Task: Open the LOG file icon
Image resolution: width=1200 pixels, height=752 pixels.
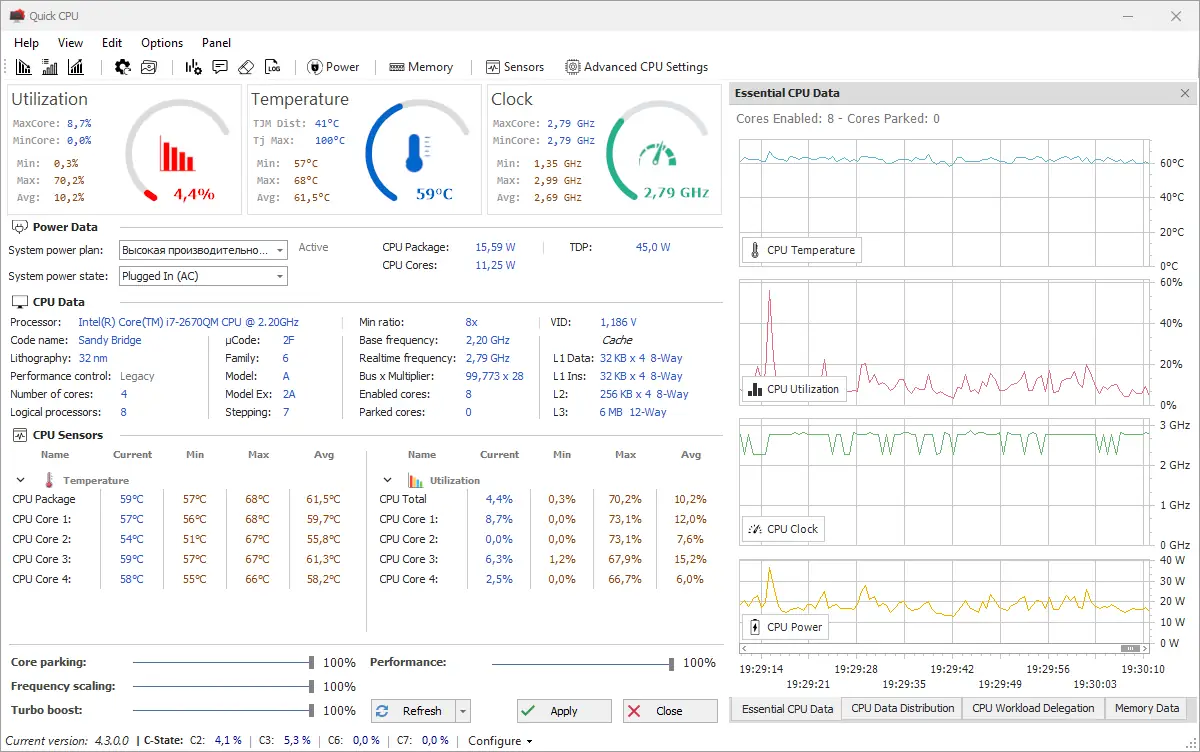Action: 273,67
